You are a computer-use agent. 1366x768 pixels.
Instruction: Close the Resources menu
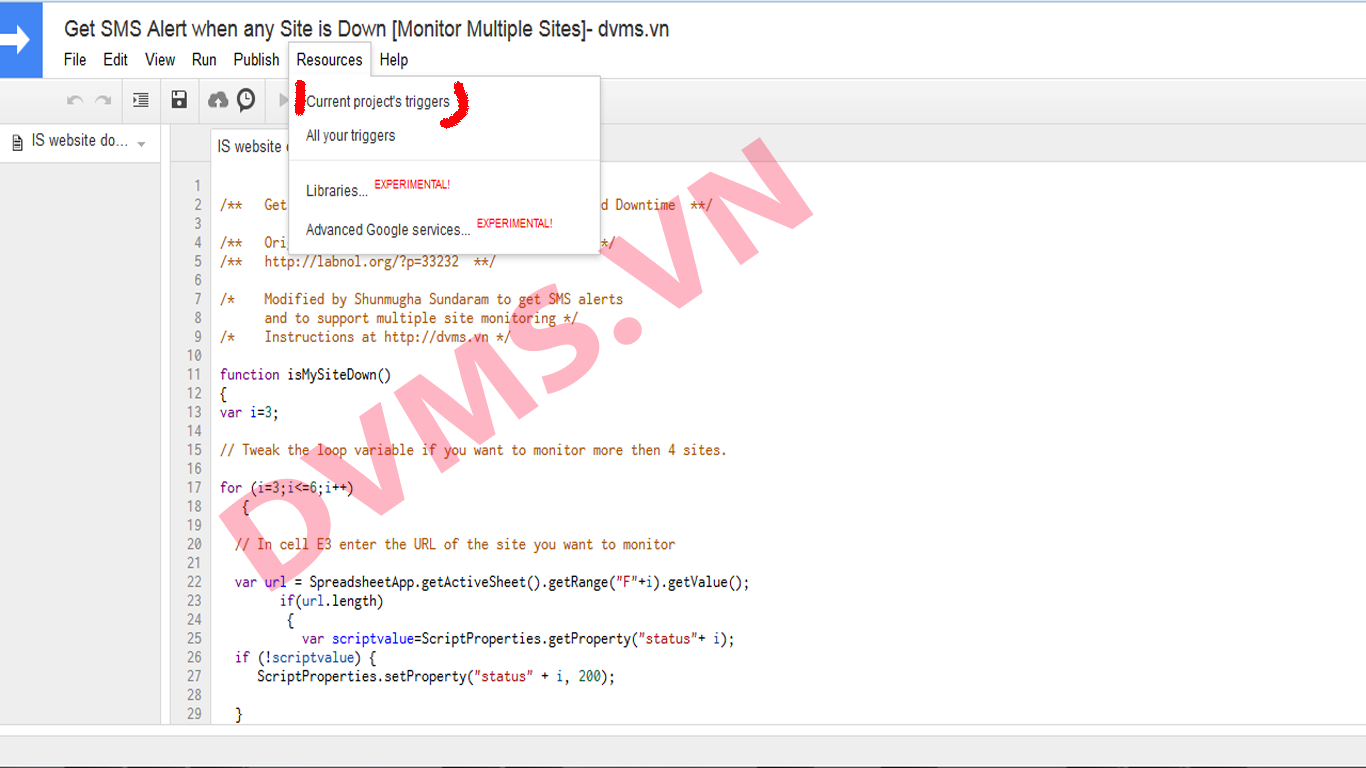(x=329, y=60)
